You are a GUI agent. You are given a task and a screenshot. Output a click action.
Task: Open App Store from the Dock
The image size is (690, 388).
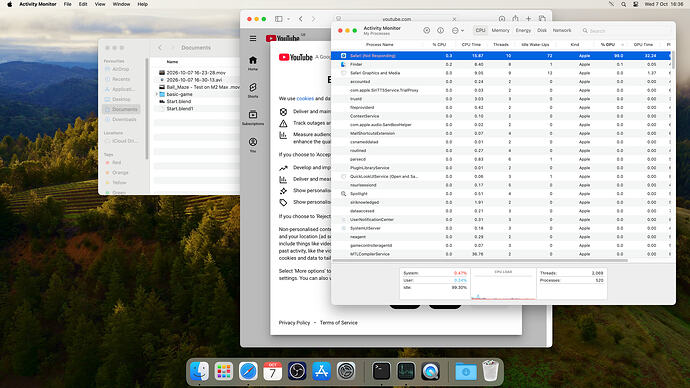[321, 371]
